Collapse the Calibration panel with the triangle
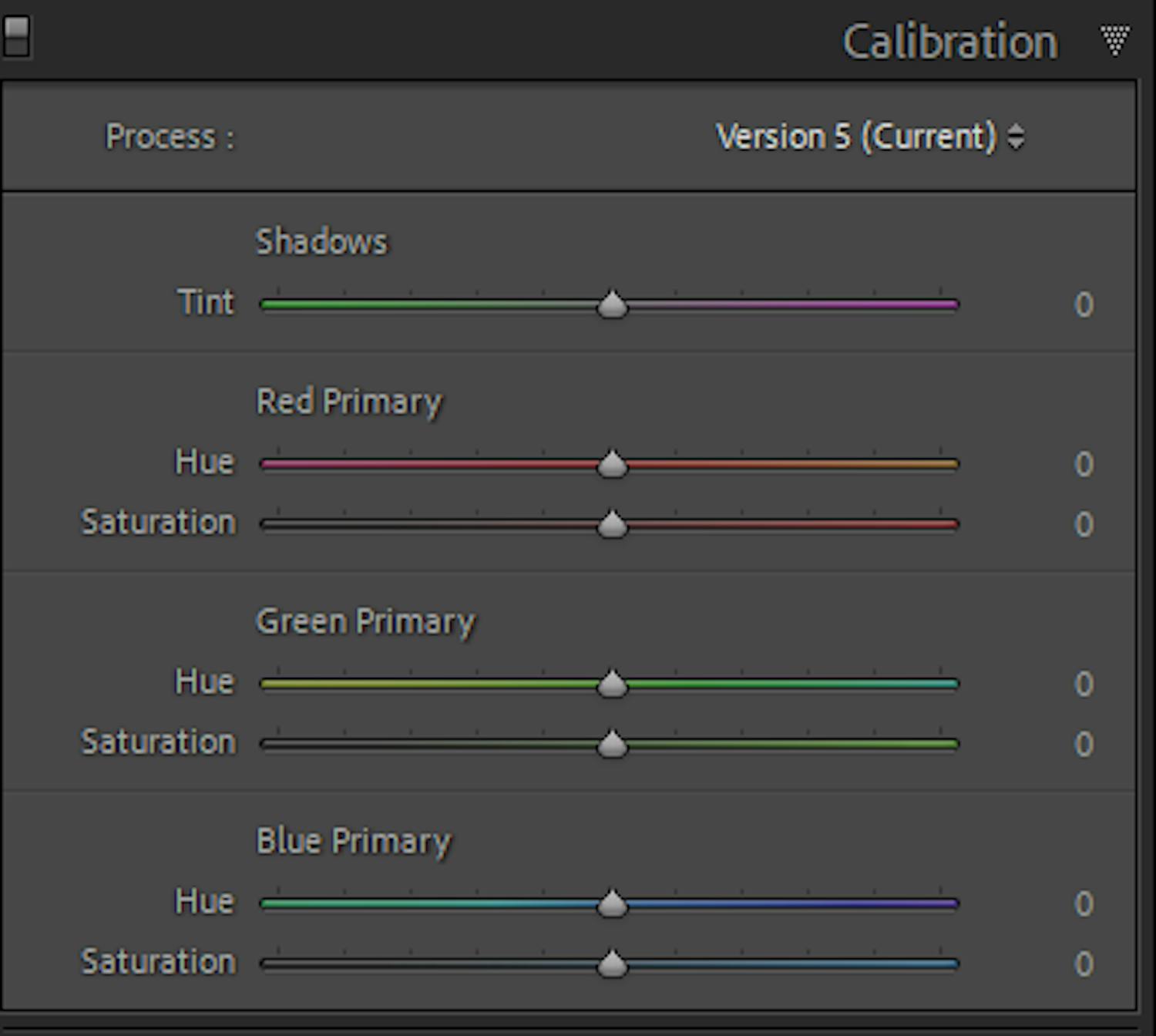Viewport: 1156px width, 1036px height. (1114, 40)
